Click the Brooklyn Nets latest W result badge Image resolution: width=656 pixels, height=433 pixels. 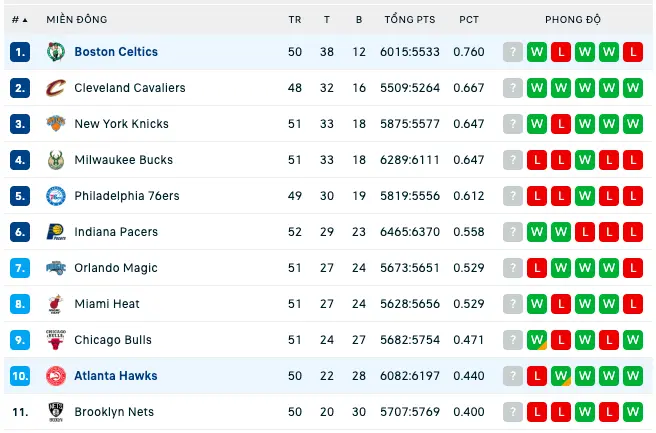click(x=633, y=412)
